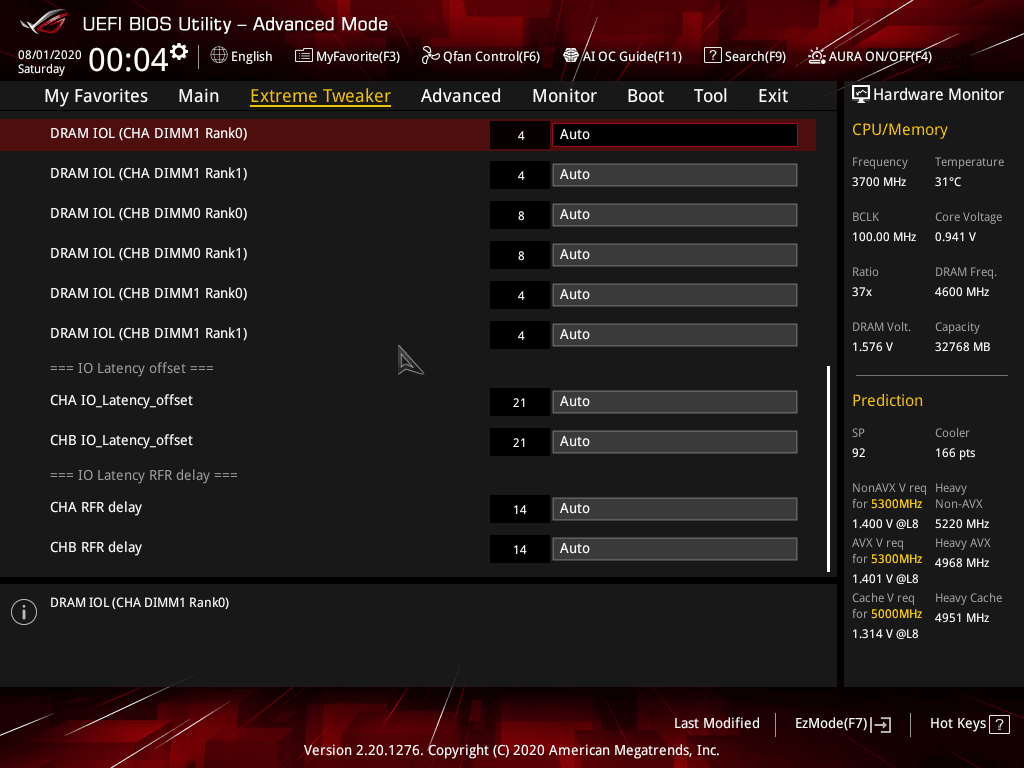The width and height of the screenshot is (1024, 768).
Task: Toggle AURA lighting icon
Action: point(816,56)
